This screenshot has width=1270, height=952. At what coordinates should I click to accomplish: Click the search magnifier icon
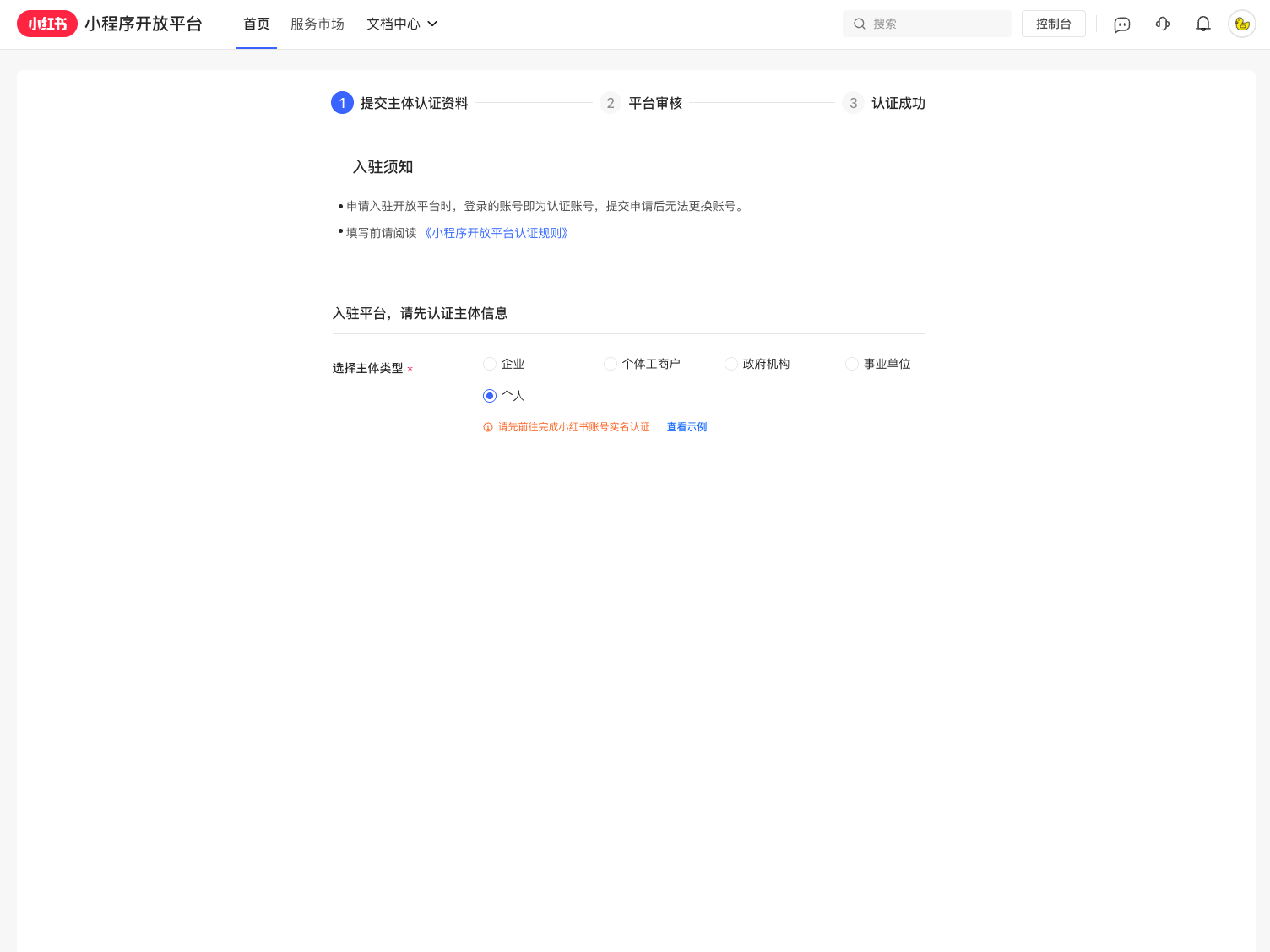pos(860,24)
